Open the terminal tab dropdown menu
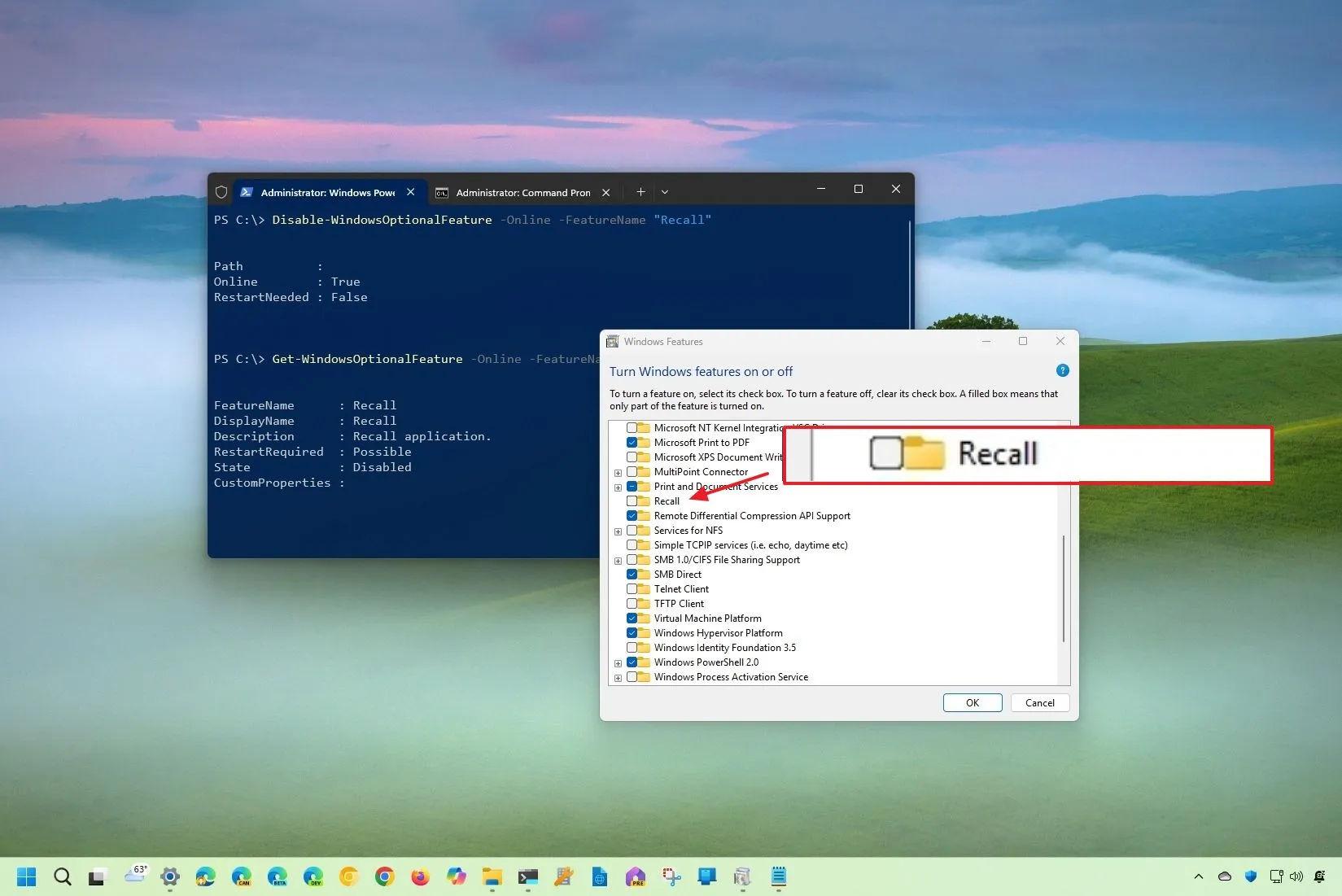The image size is (1342, 896). (666, 192)
